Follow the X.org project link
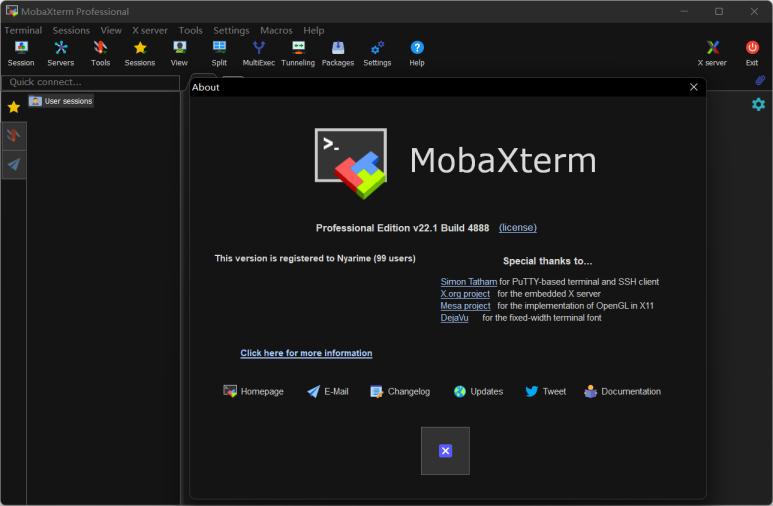Image resolution: width=773 pixels, height=506 pixels. tap(465, 294)
